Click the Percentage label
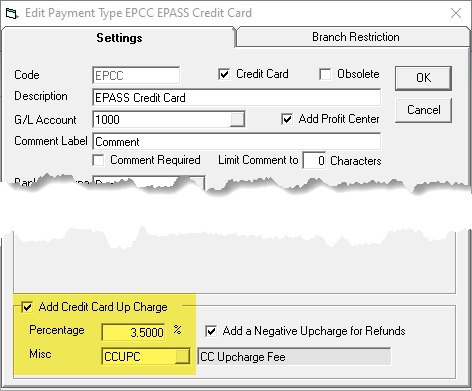The image size is (472, 391). (x=57, y=330)
